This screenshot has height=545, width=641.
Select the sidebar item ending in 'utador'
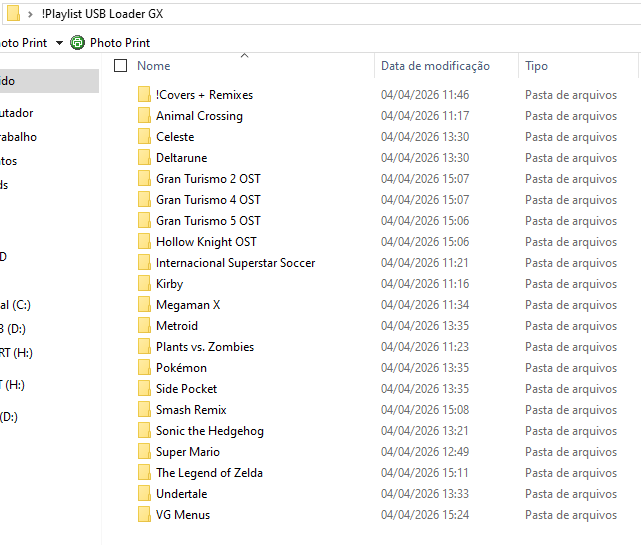16,113
